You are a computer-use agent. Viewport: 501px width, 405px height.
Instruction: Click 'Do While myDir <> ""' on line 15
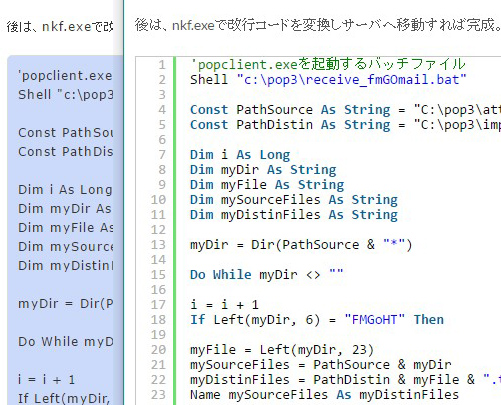(267, 275)
